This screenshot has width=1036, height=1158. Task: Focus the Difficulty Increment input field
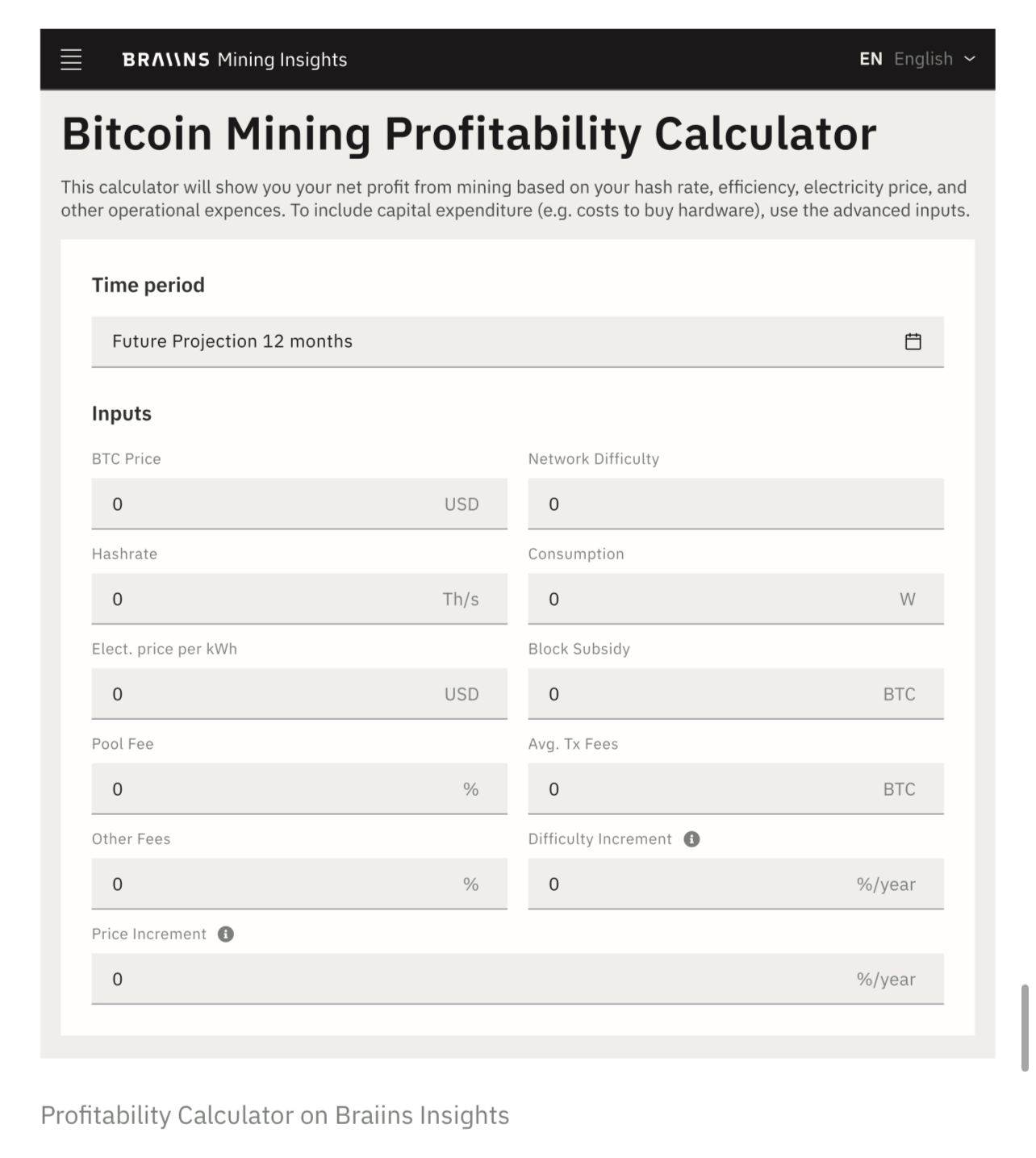pos(694,885)
